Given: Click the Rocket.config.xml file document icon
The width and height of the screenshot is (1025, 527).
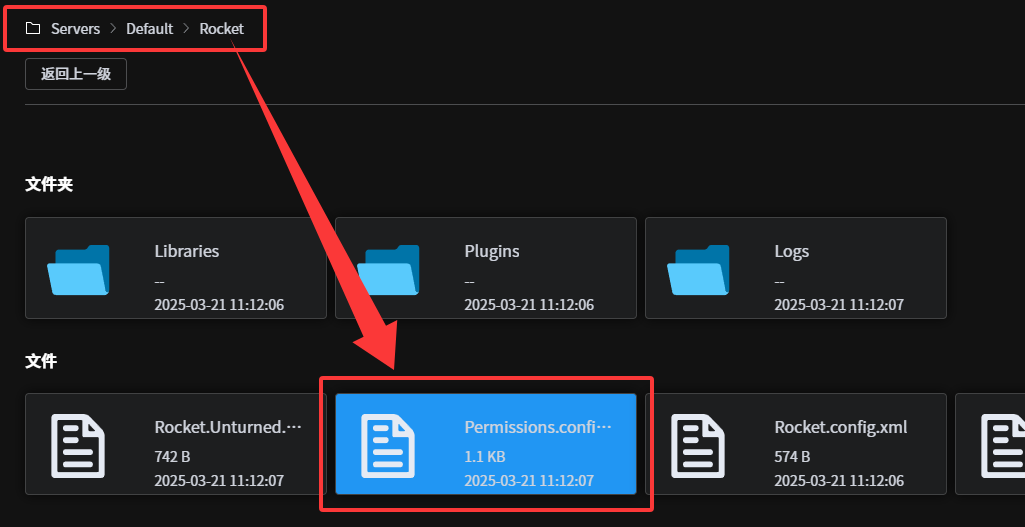Looking at the screenshot, I should click(x=698, y=445).
